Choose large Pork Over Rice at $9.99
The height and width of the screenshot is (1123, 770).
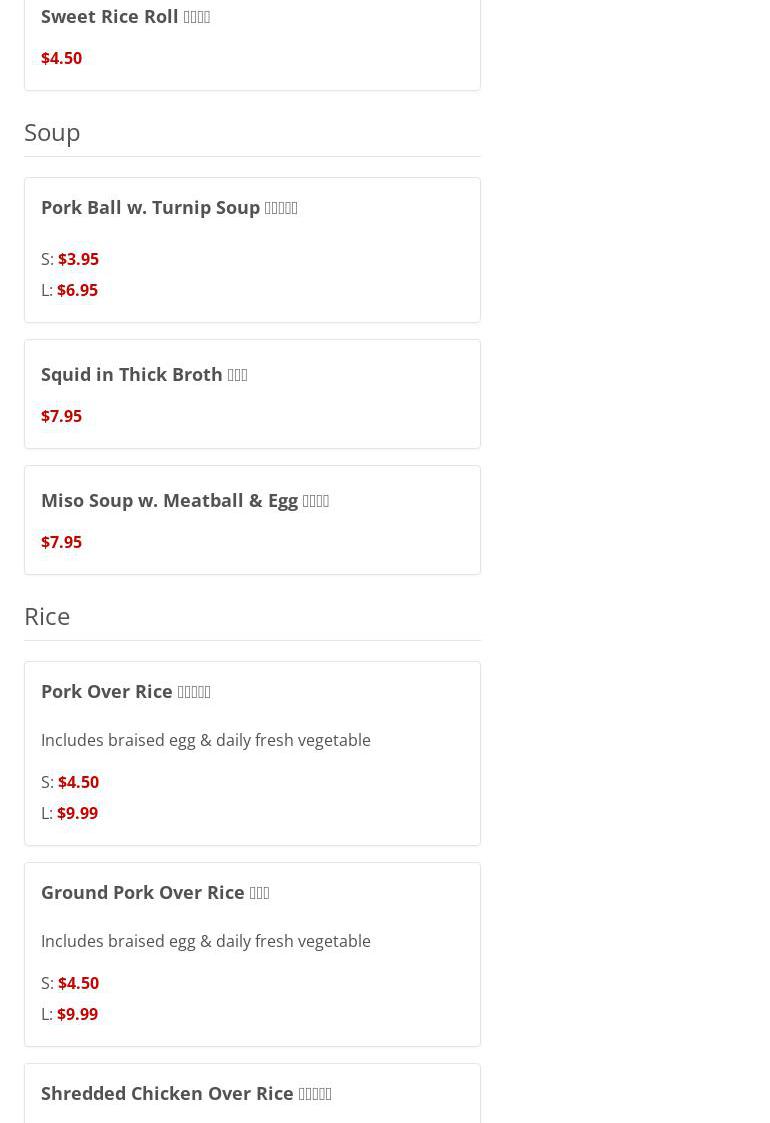click(77, 813)
